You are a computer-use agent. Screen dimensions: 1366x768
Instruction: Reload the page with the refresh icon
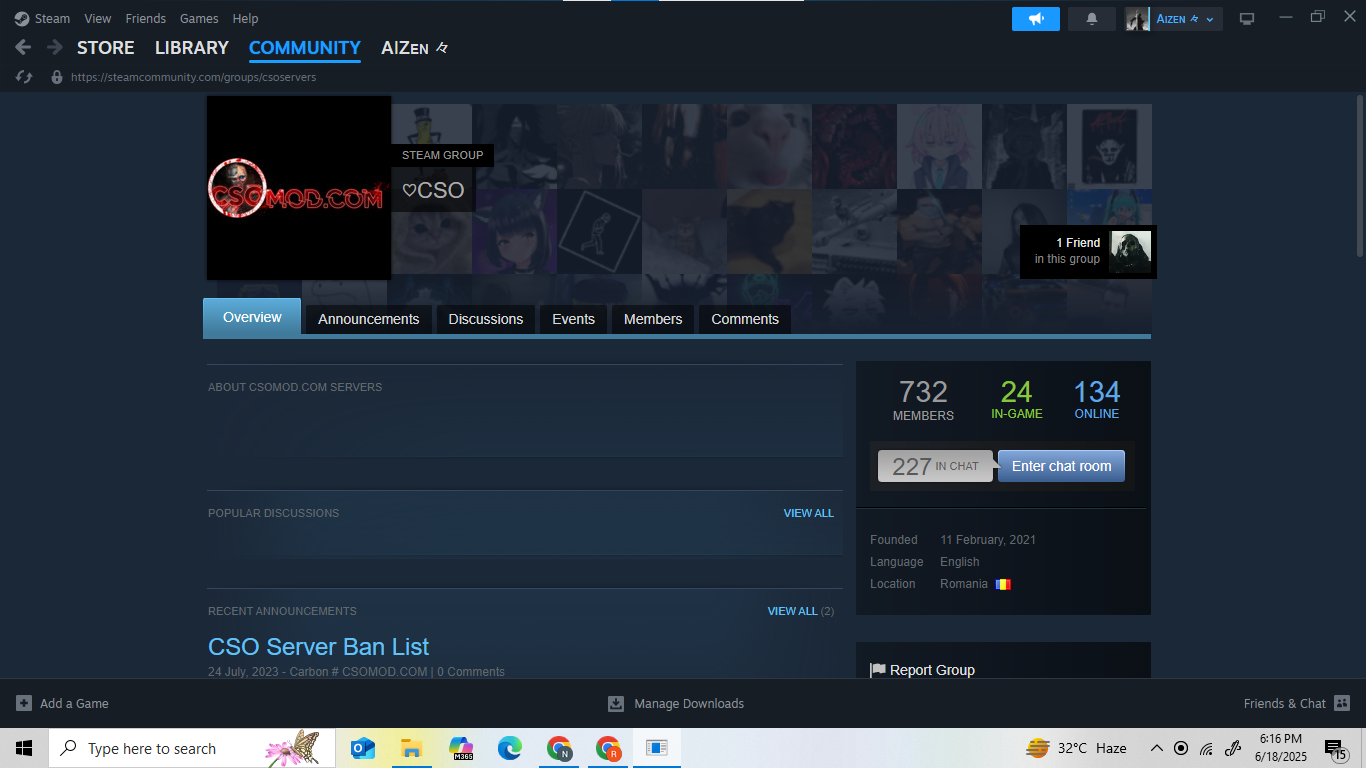point(25,77)
